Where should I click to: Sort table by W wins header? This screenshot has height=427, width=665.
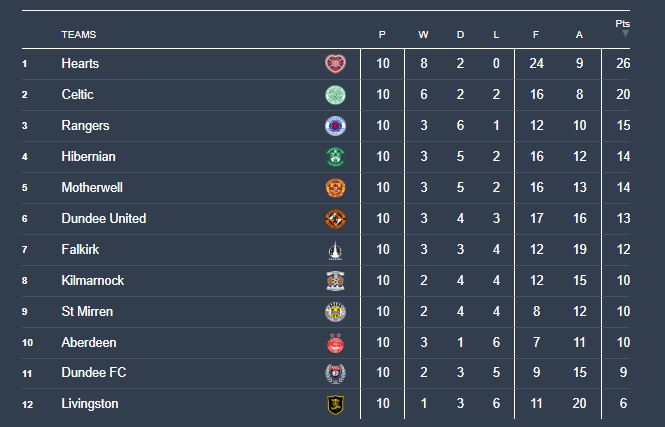tap(423, 35)
